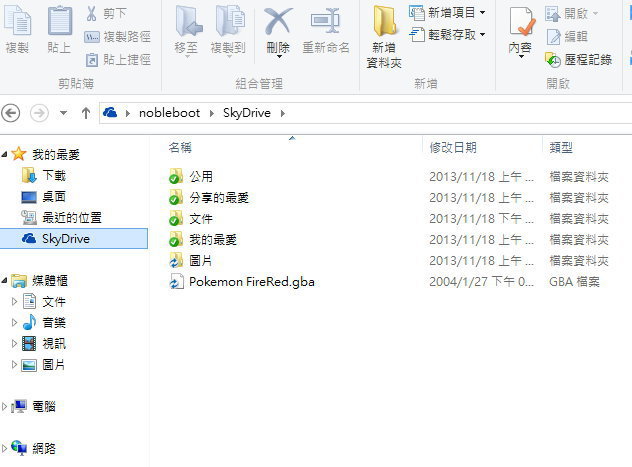This screenshot has width=632, height=467.
Task: Click the 剪下 (Cut) scissors icon
Action: point(91,14)
